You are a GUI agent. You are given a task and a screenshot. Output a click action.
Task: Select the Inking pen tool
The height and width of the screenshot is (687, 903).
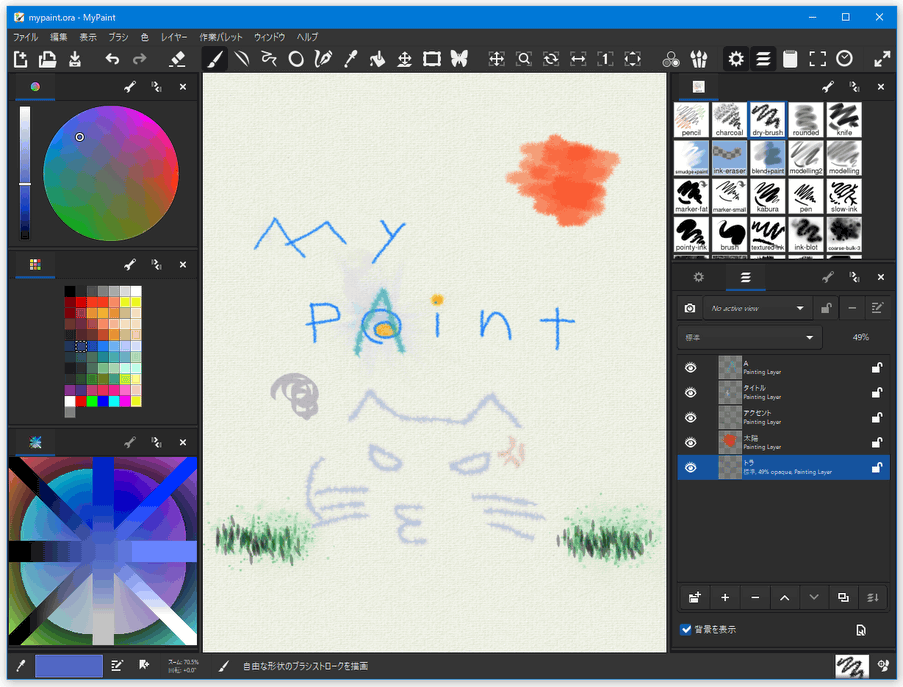pyautogui.click(x=324, y=59)
